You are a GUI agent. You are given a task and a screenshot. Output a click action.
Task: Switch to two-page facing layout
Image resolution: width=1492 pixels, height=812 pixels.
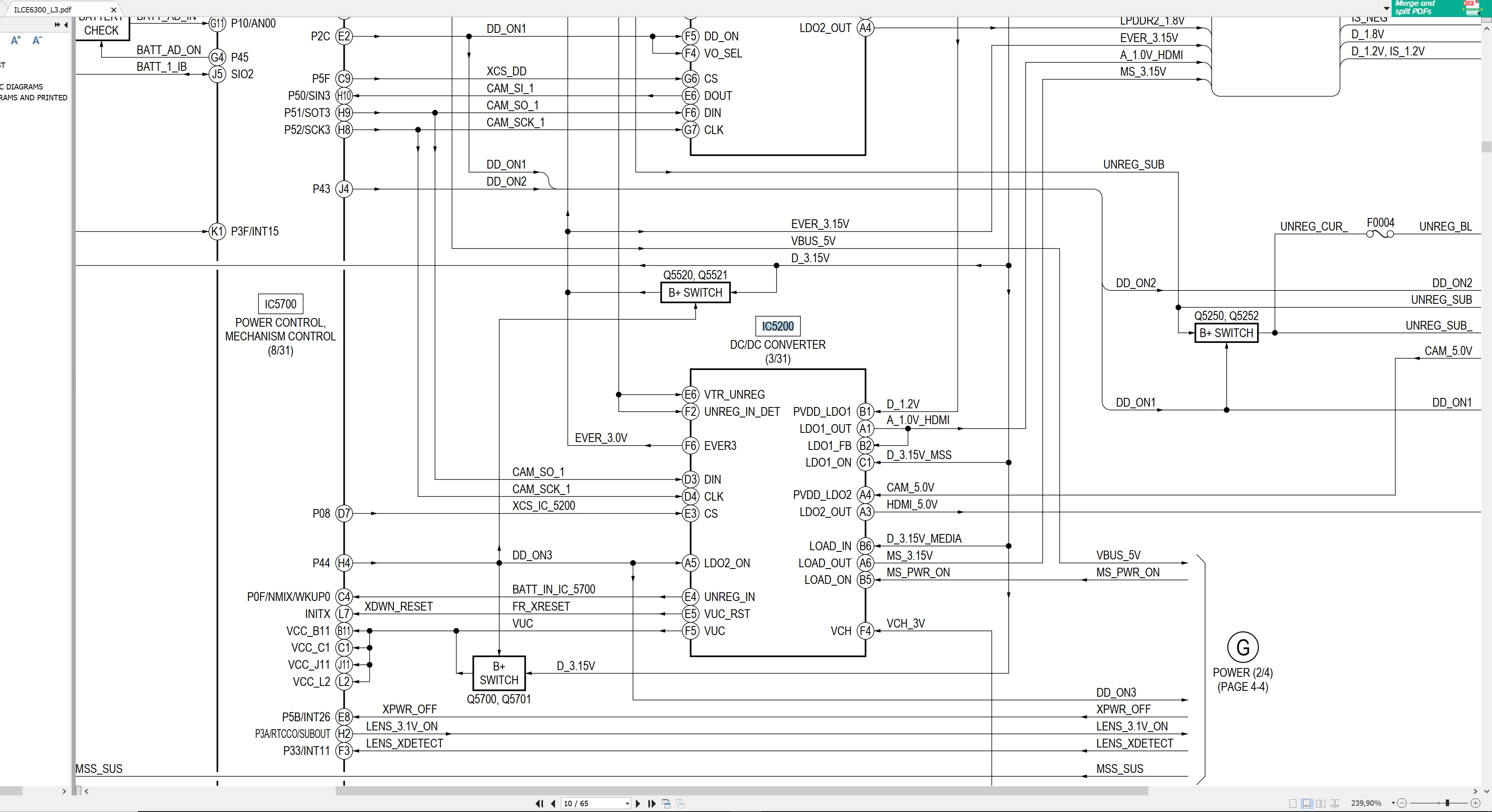tap(1320, 803)
